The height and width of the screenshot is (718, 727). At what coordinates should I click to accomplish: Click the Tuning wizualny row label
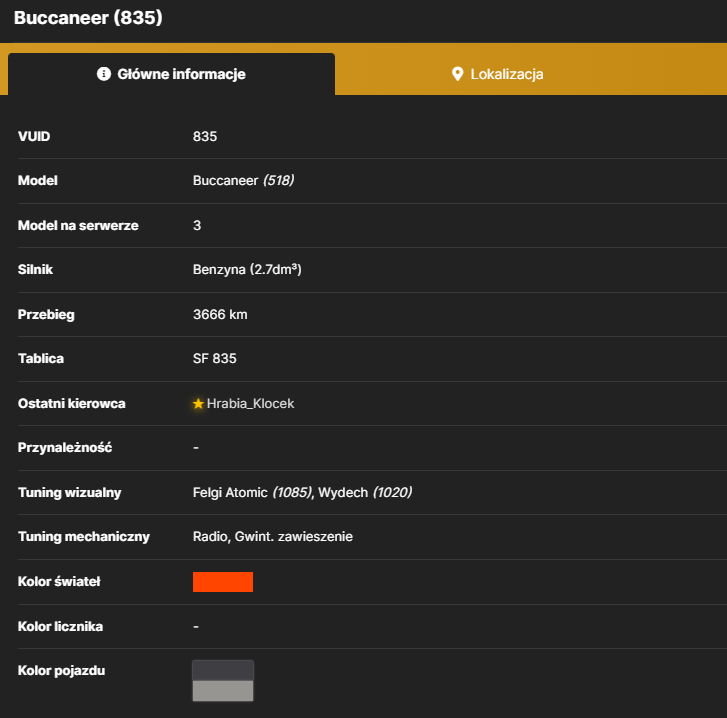point(70,492)
